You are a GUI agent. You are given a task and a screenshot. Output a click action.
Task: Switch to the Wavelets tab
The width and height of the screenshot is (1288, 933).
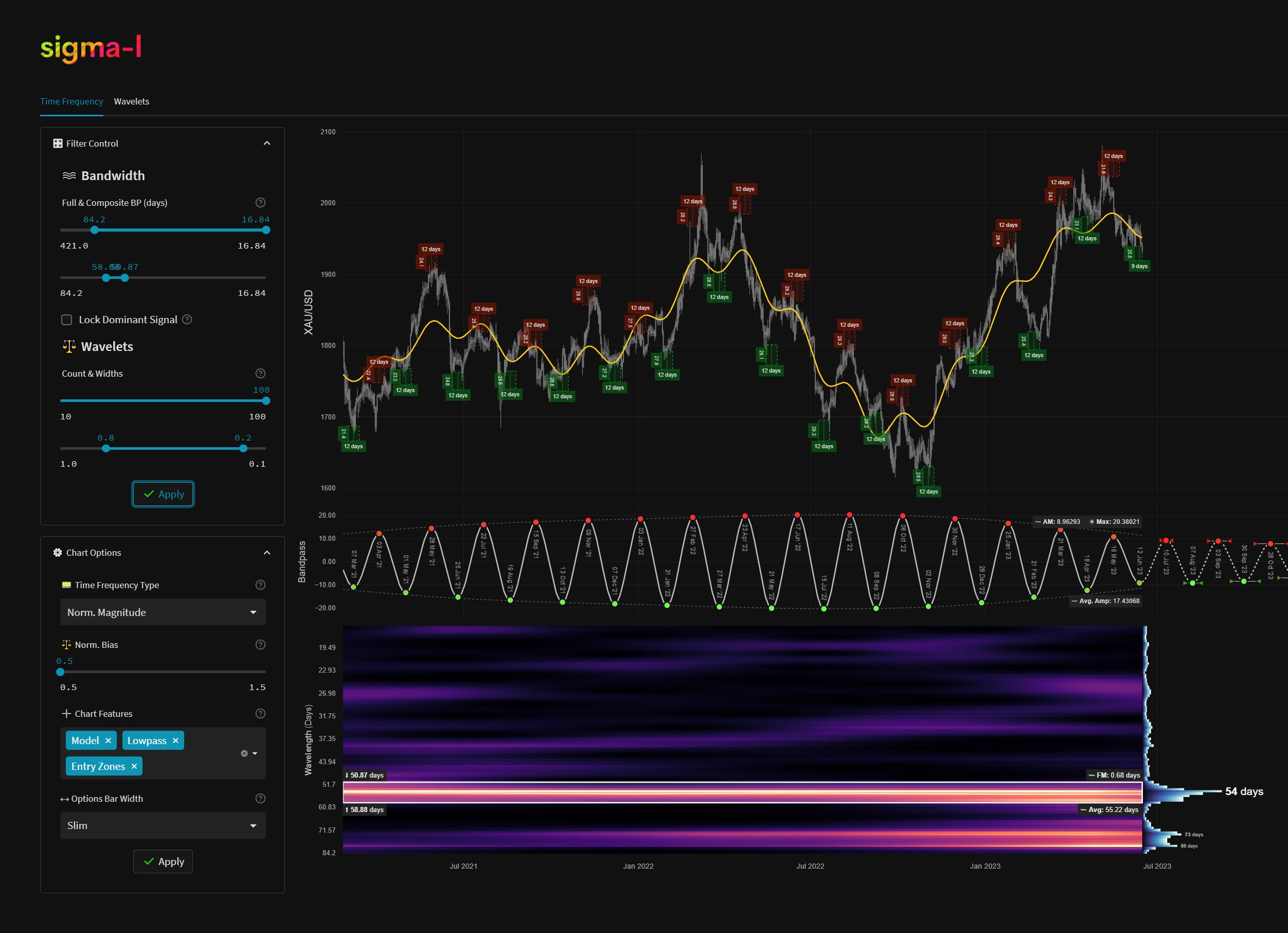pyautogui.click(x=131, y=101)
